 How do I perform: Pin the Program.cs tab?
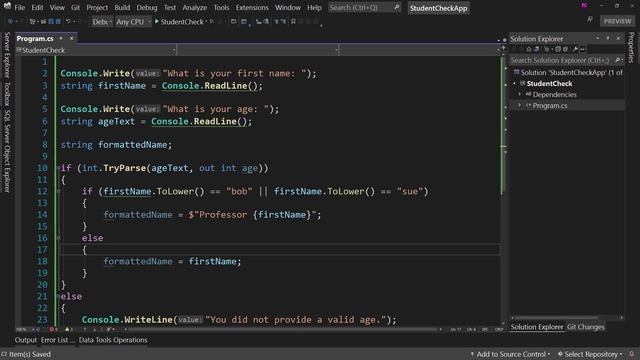pos(61,38)
